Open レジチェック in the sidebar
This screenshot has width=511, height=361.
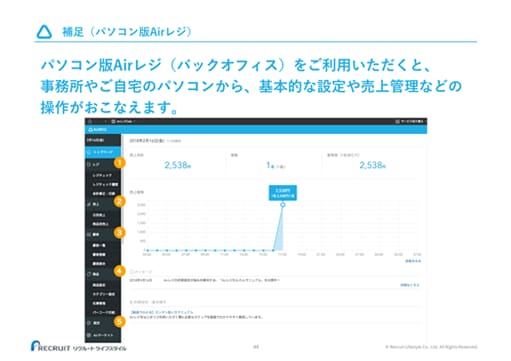(102, 175)
